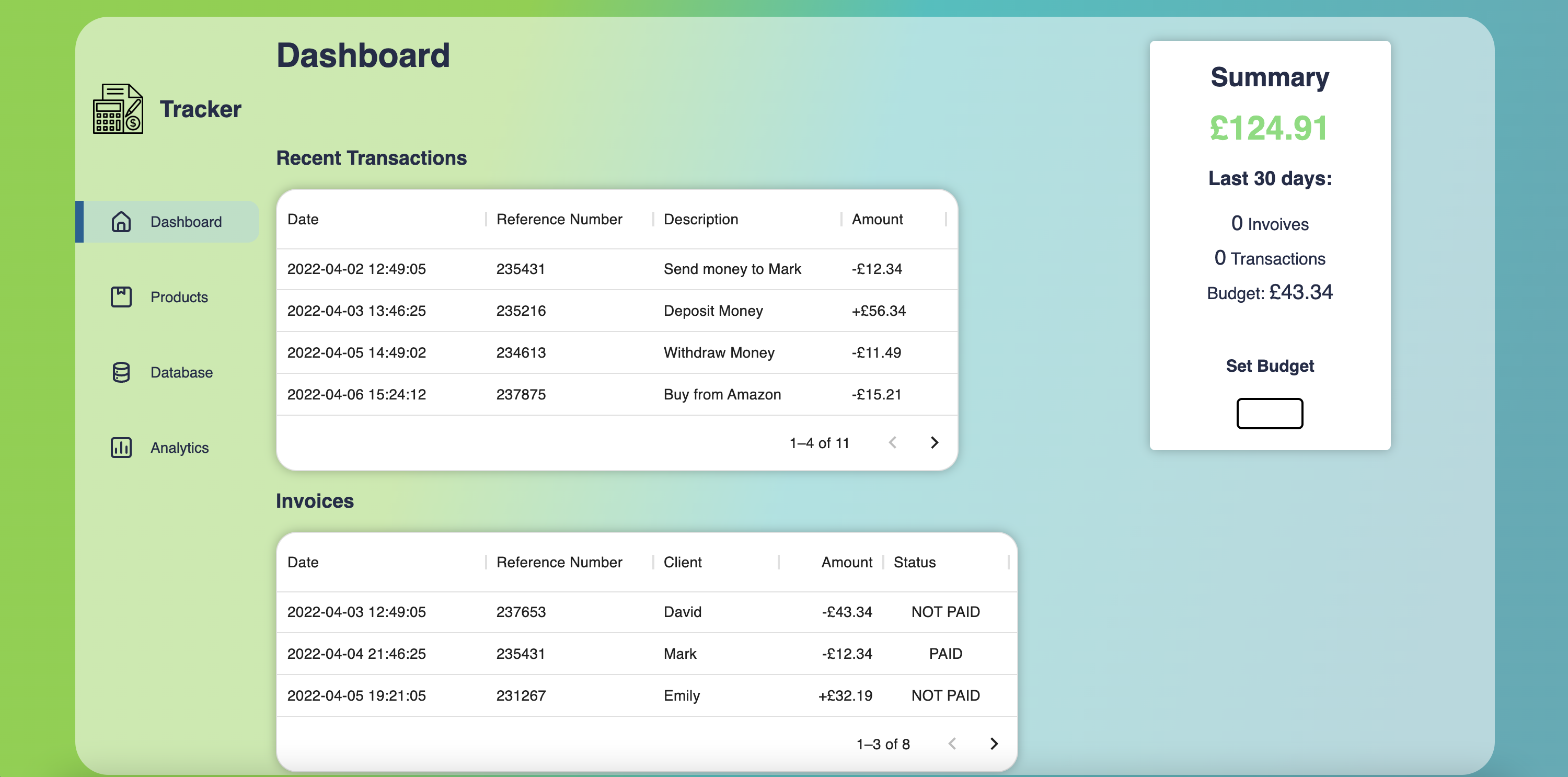The height and width of the screenshot is (777, 1568).
Task: Sort transactions by Amount column header
Action: tap(877, 219)
